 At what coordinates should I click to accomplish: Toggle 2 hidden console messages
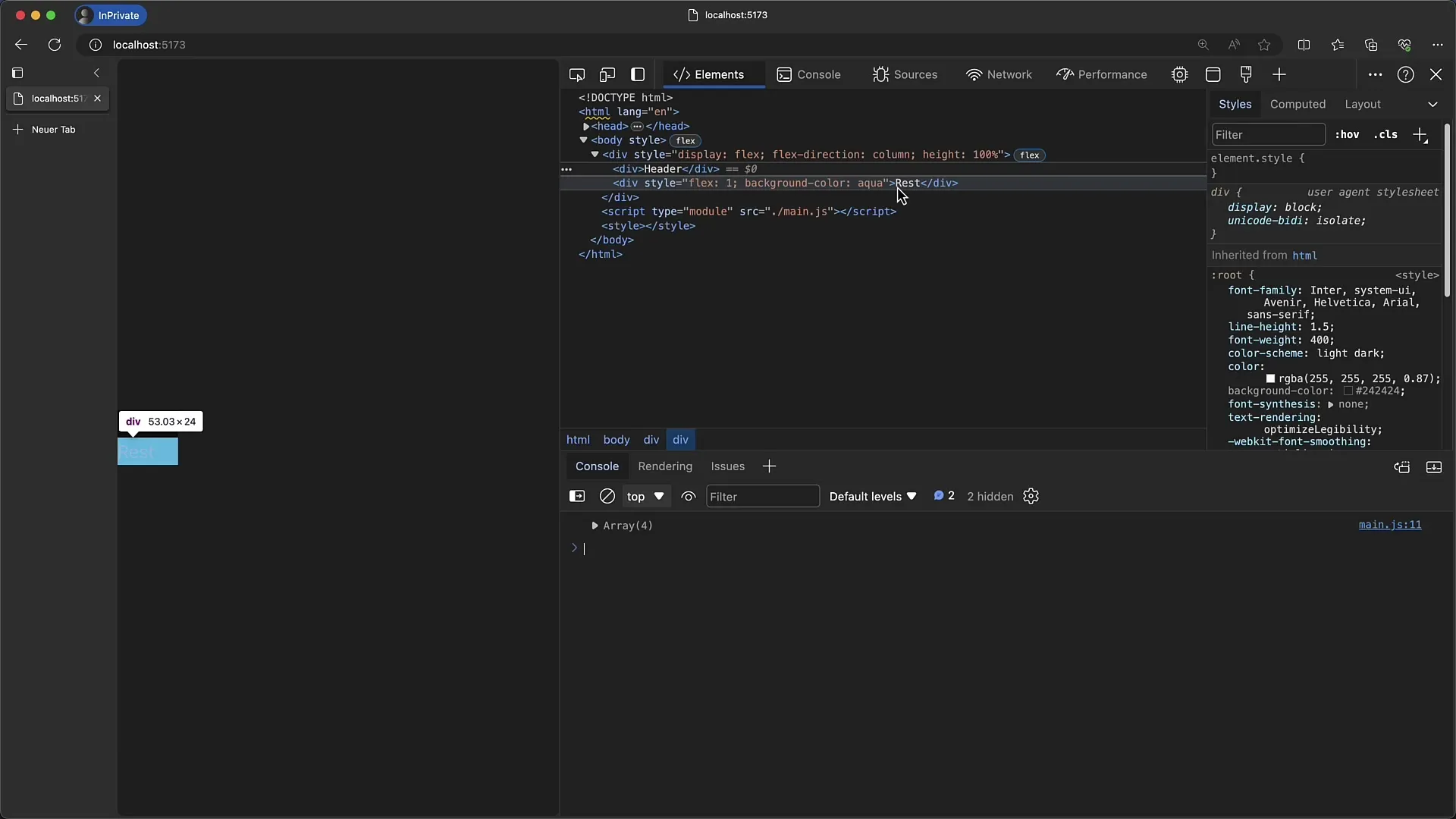coord(988,496)
